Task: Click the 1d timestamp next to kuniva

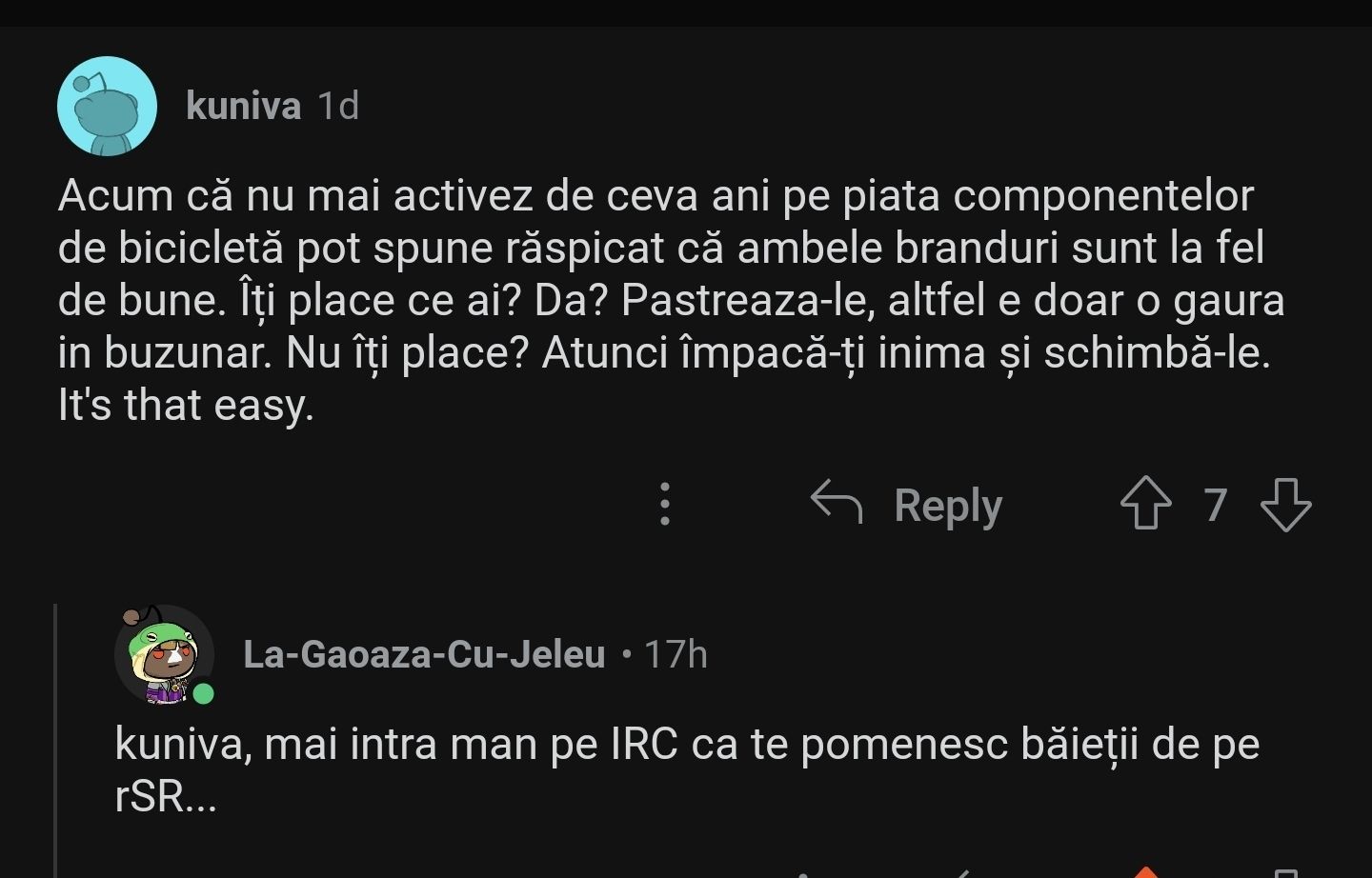Action: [338, 106]
